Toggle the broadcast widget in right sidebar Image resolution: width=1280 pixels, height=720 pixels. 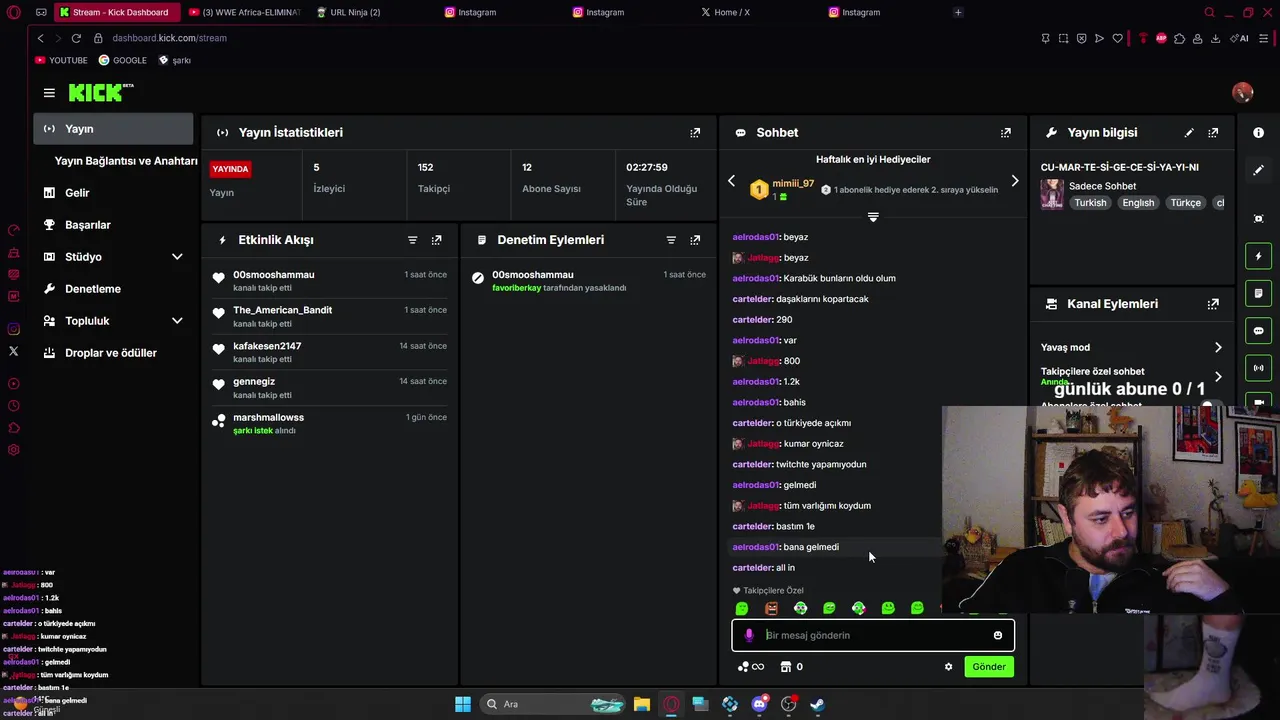point(1258,368)
